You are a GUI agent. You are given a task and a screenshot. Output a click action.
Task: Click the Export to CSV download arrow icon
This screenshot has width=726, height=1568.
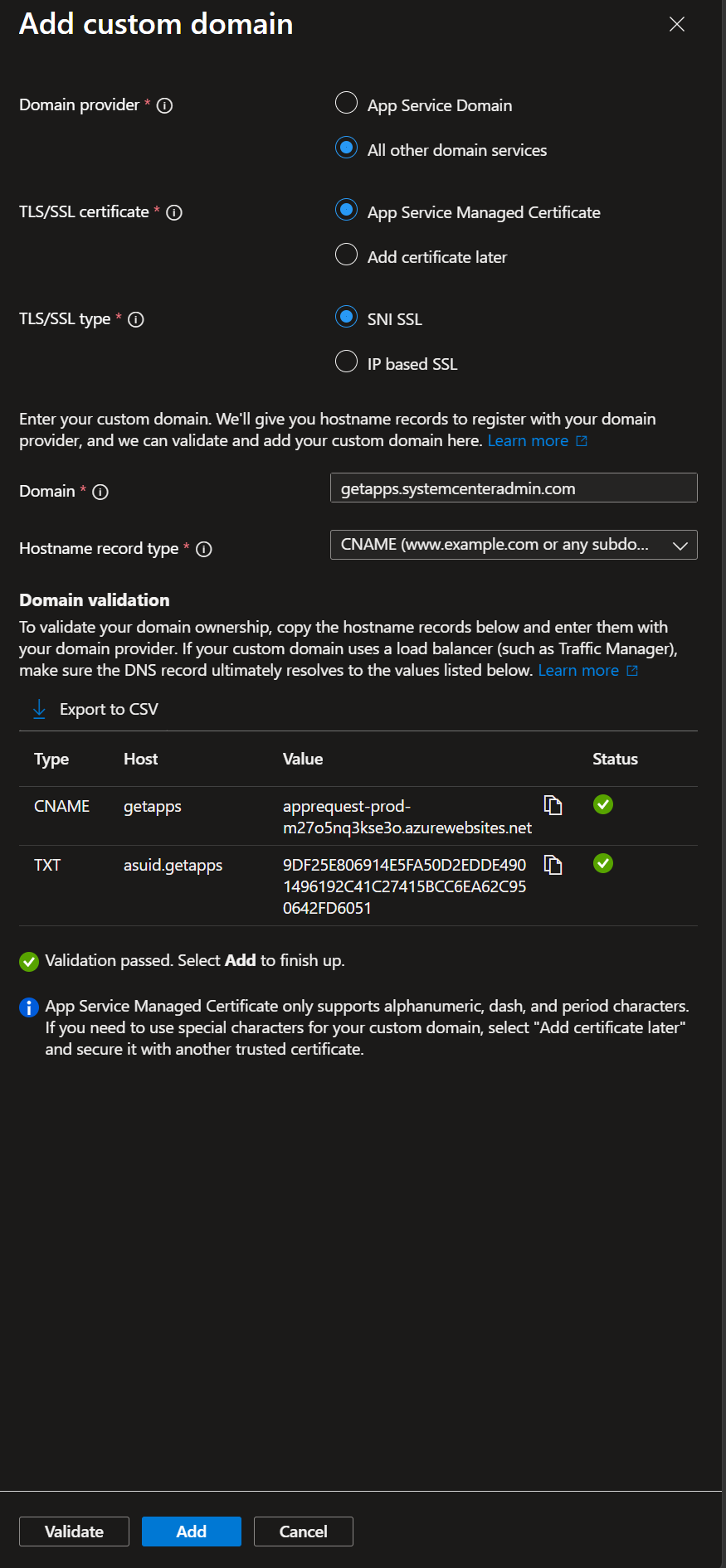click(39, 709)
